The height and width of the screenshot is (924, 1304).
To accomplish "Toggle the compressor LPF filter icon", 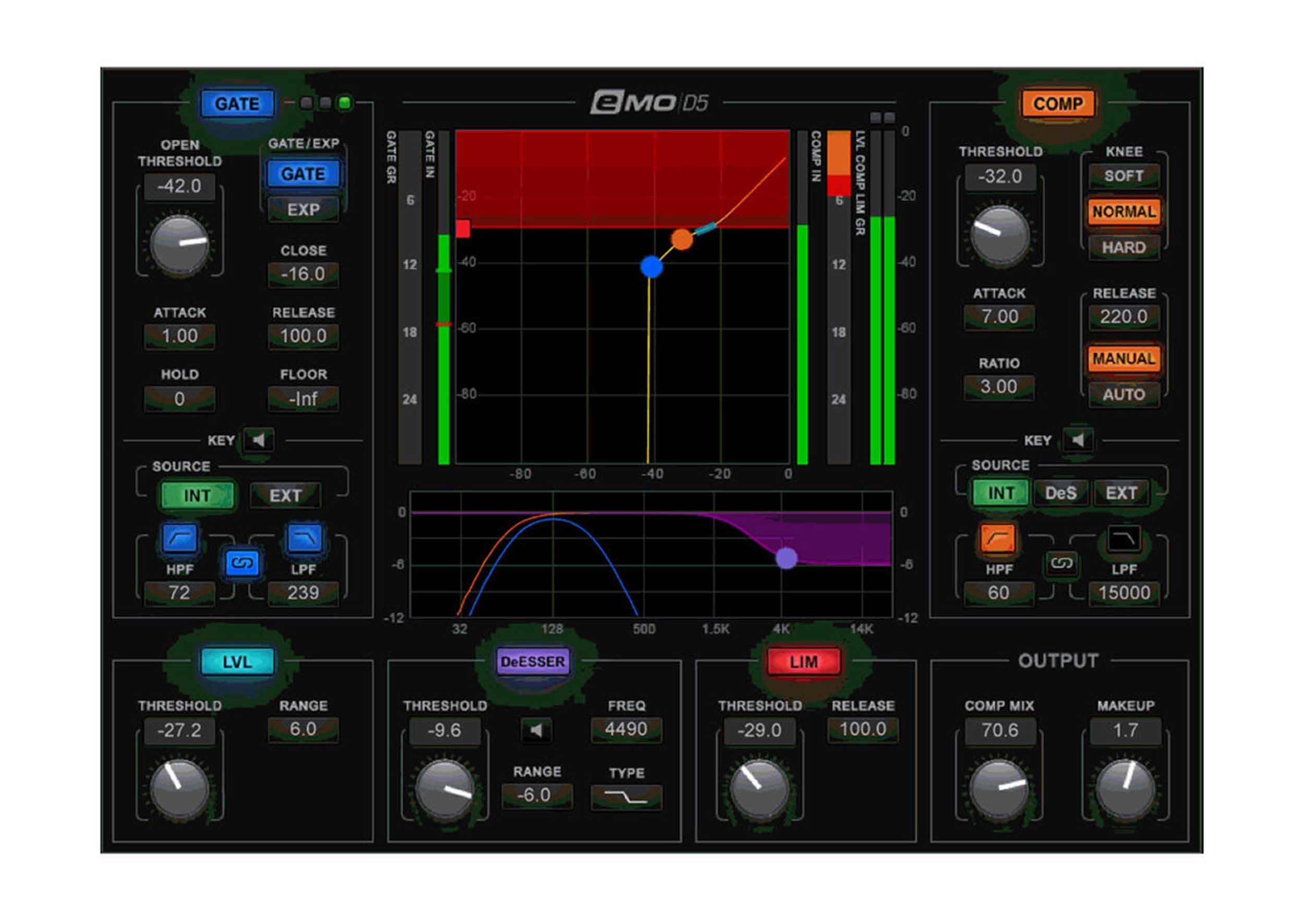I will point(1123,538).
